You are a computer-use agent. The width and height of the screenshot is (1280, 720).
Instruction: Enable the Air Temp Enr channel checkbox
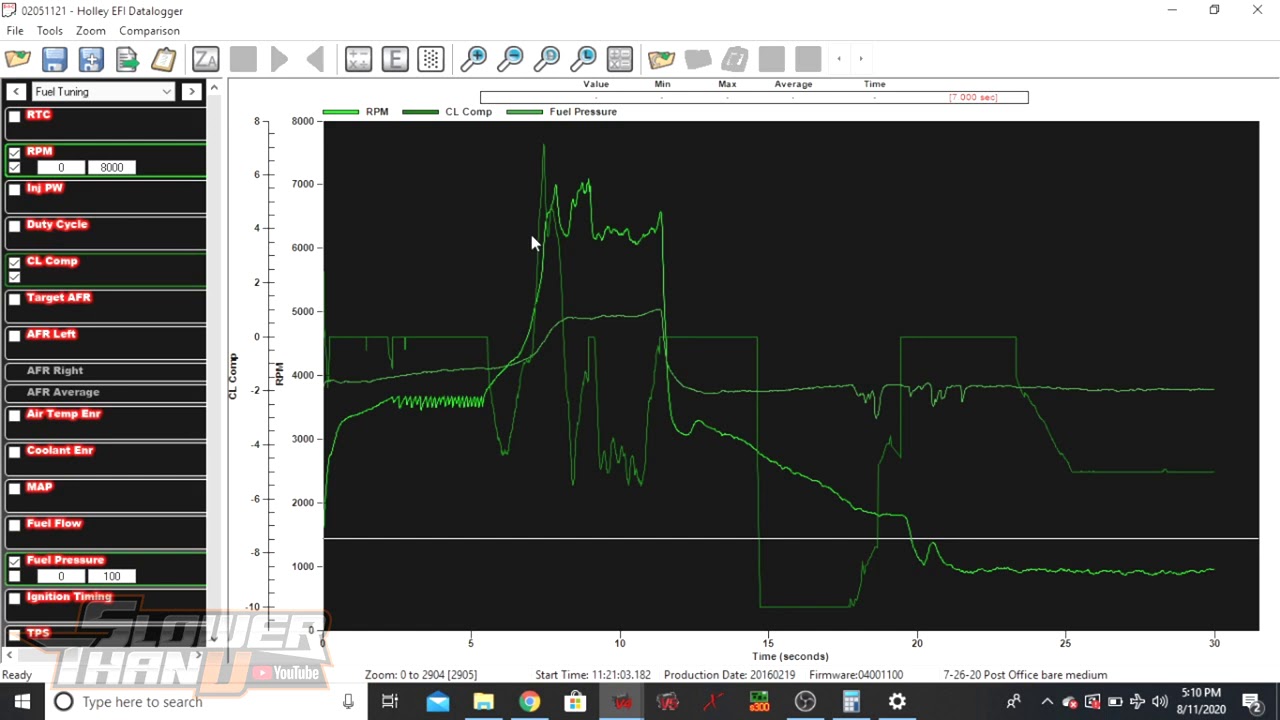click(14, 416)
